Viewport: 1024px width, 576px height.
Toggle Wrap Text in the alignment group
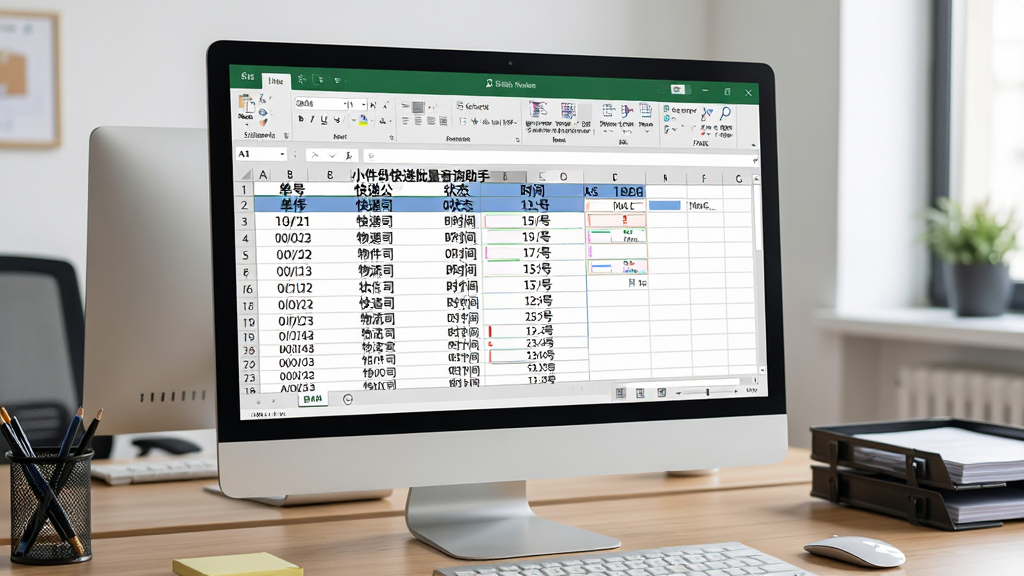coord(472,106)
